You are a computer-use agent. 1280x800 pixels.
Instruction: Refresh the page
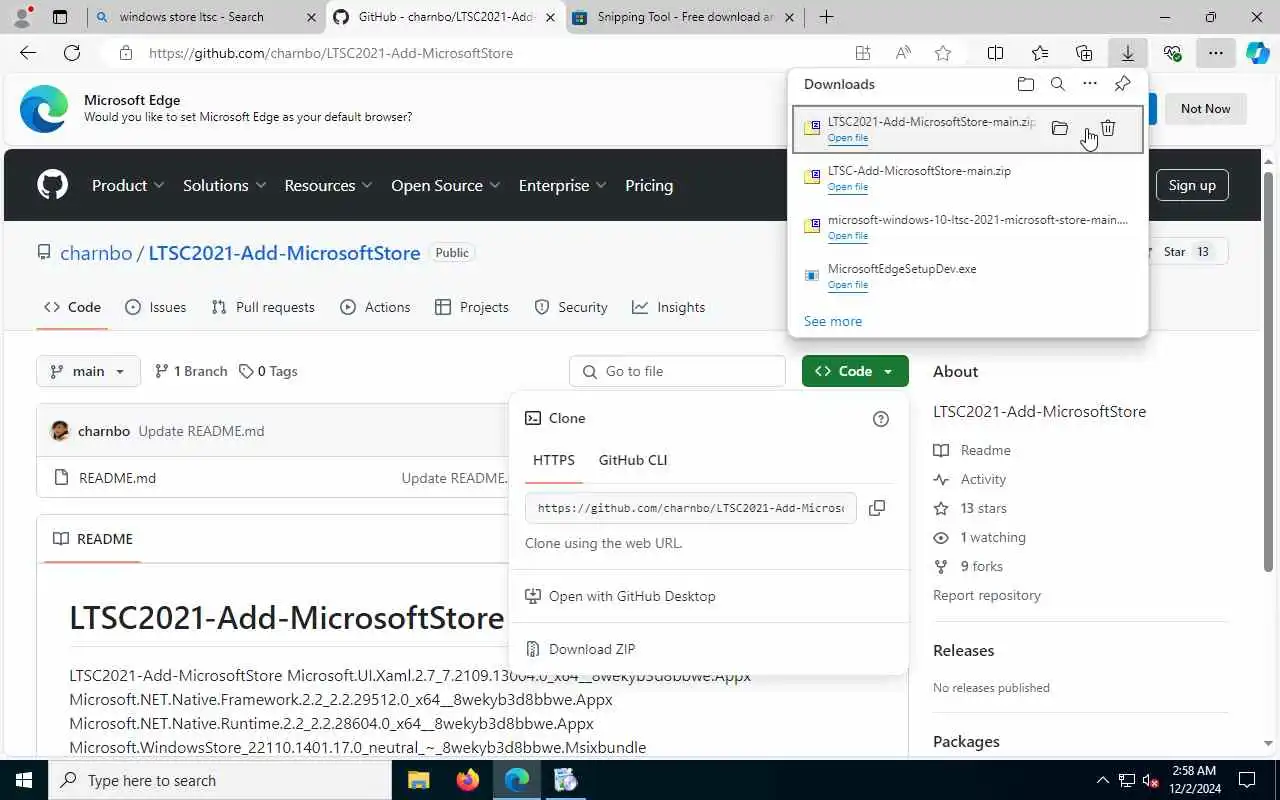[x=72, y=53]
